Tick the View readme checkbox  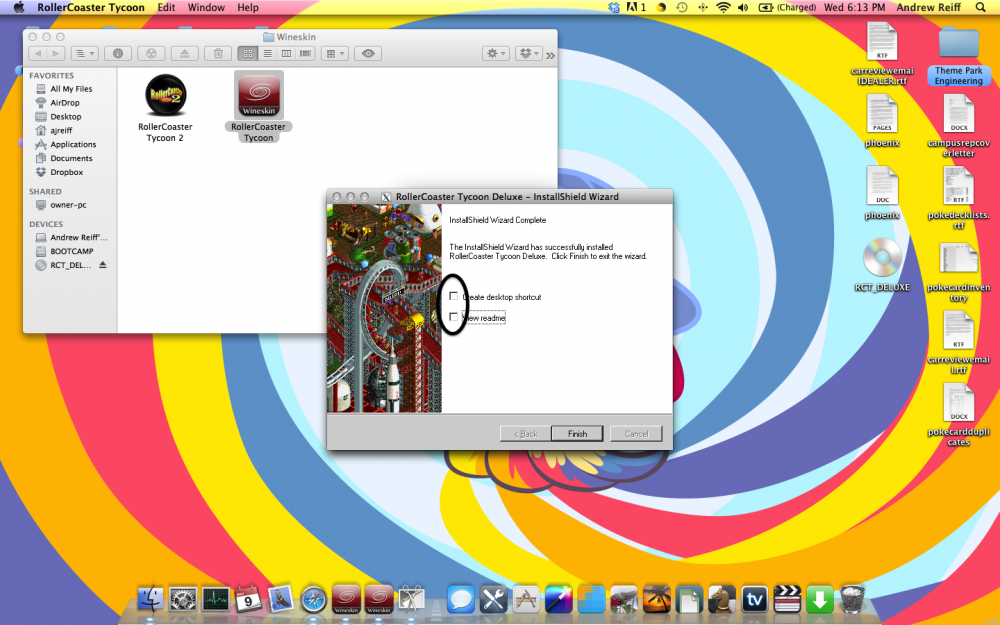[x=454, y=317]
